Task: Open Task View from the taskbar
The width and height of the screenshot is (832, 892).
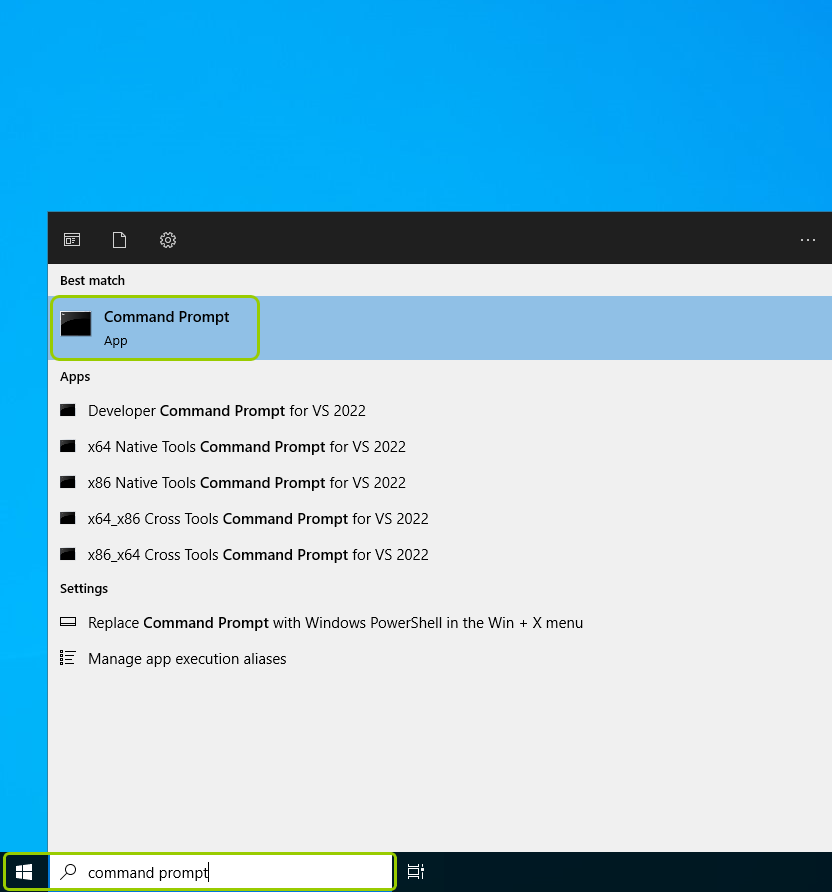Action: [416, 872]
